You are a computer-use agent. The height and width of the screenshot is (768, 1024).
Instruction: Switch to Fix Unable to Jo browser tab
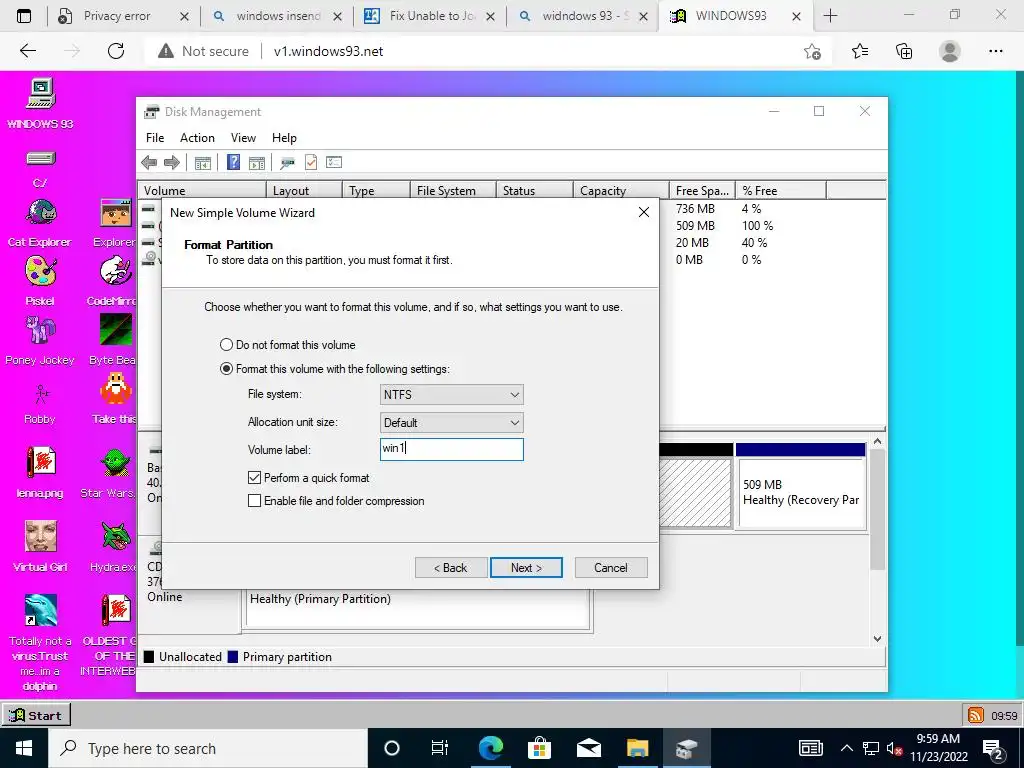430,16
